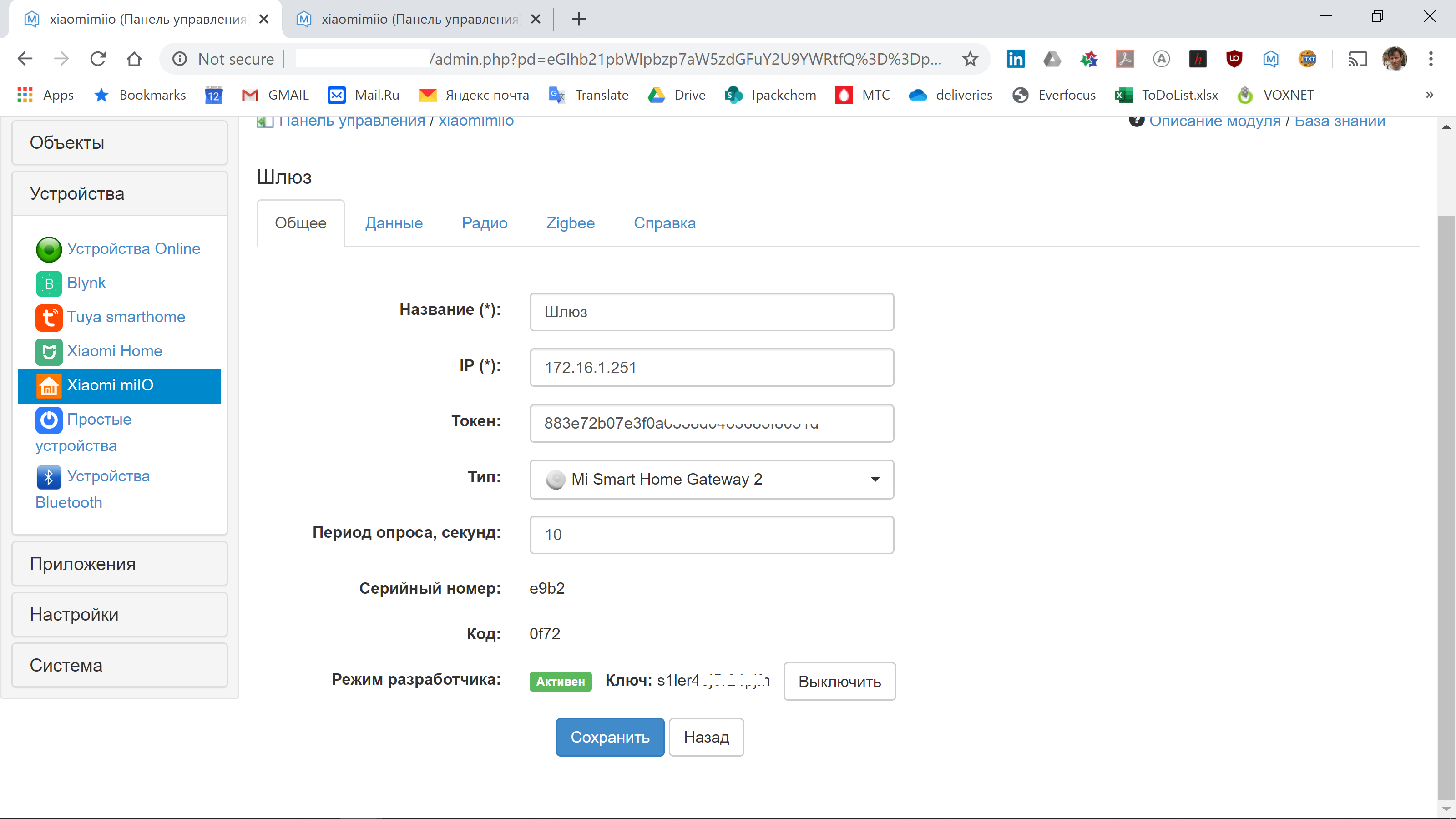Click the Xiaomi Home green icon
This screenshot has width=1456, height=819.
click(49, 352)
